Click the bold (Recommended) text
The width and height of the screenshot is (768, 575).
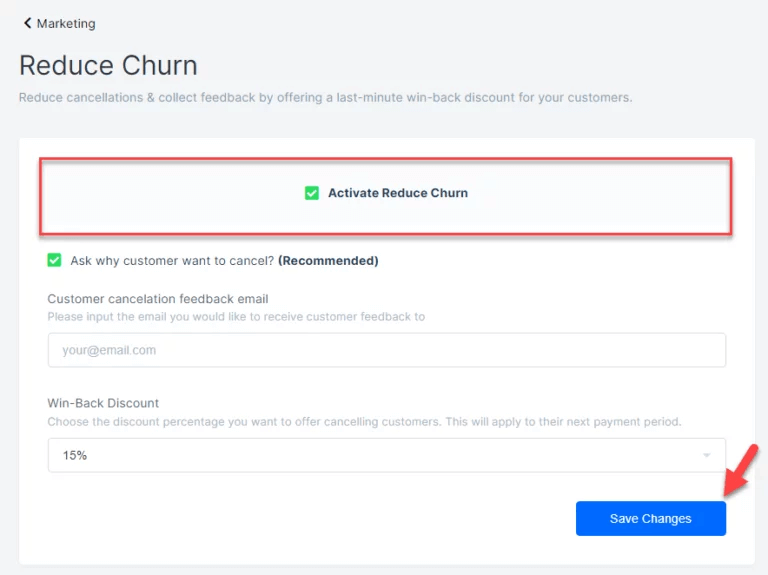pyautogui.click(x=328, y=261)
